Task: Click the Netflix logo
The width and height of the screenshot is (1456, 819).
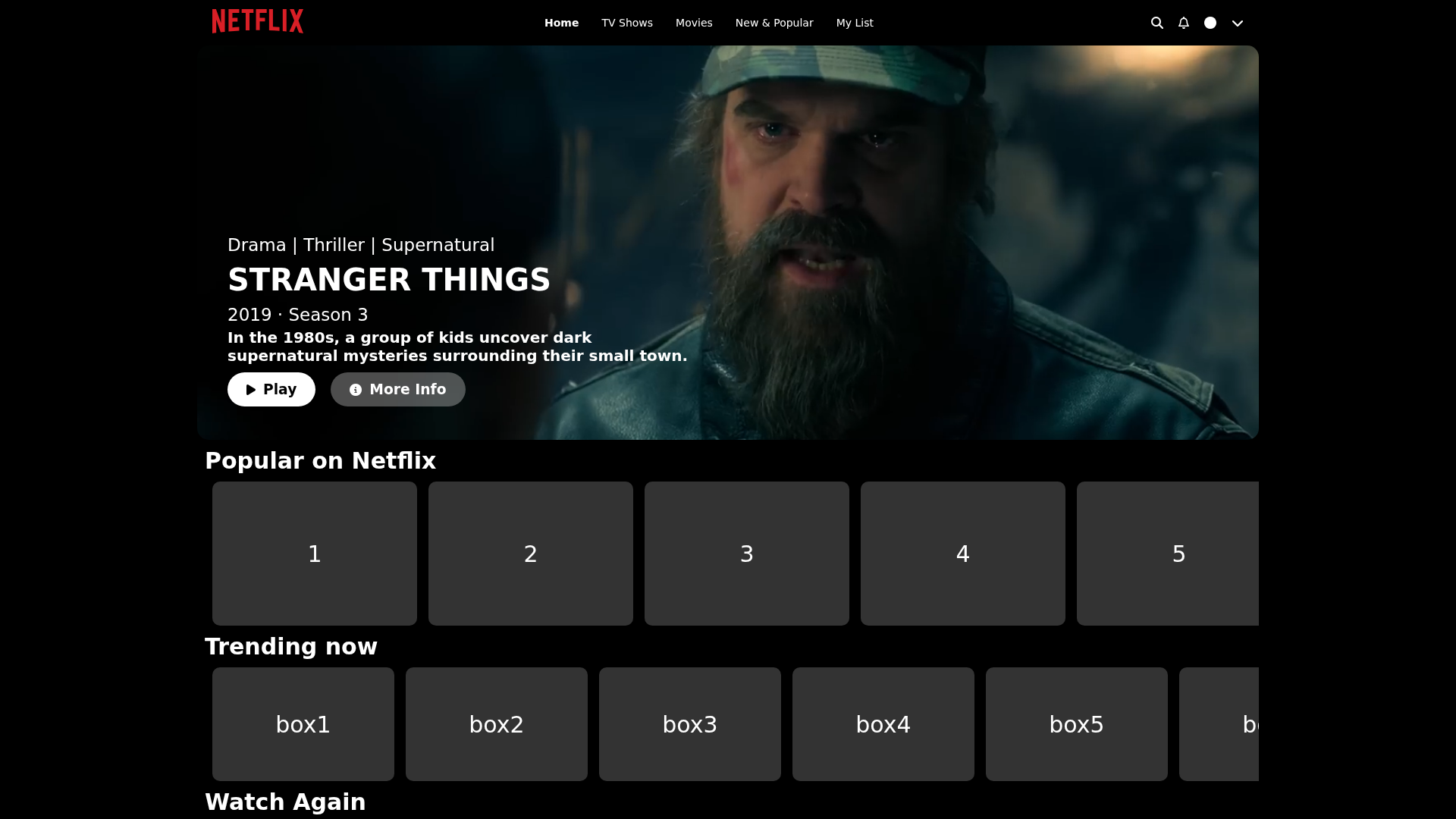Action: (258, 21)
